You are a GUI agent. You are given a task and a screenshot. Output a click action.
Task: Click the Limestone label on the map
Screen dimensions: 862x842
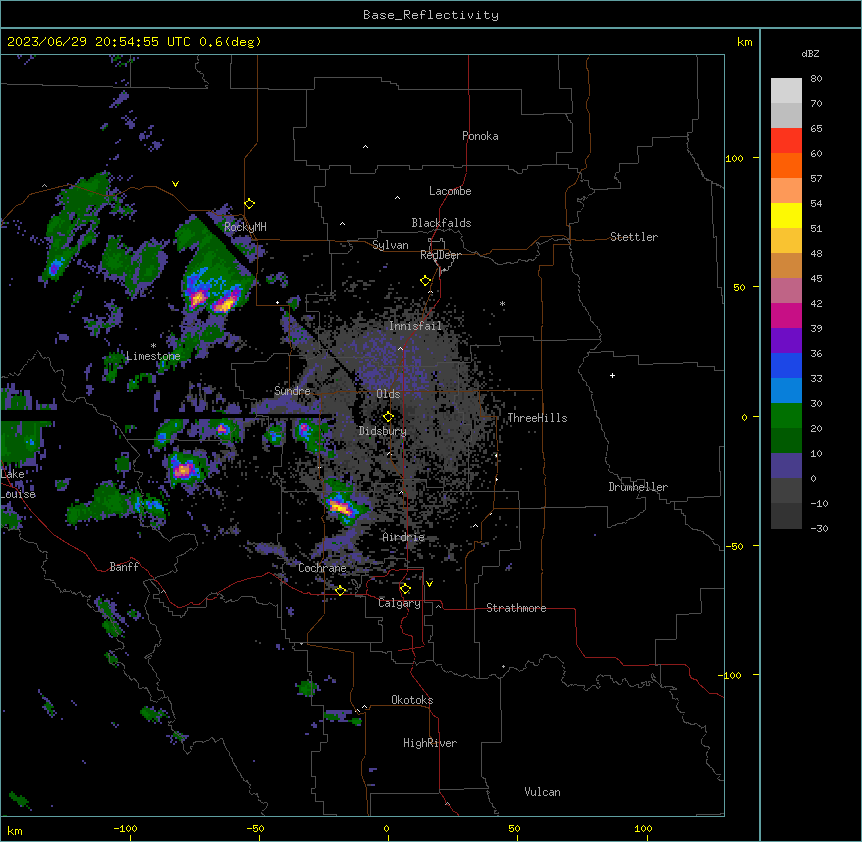click(153, 356)
